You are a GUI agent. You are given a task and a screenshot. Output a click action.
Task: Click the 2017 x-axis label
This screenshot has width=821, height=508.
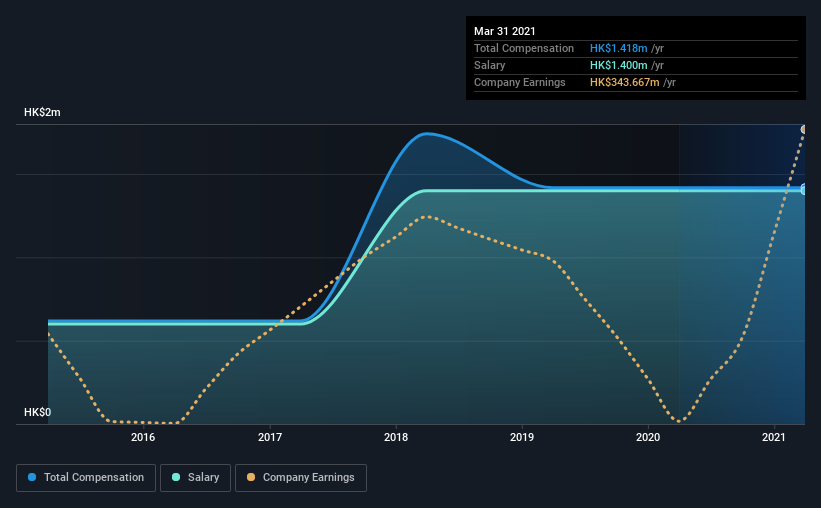pos(270,437)
